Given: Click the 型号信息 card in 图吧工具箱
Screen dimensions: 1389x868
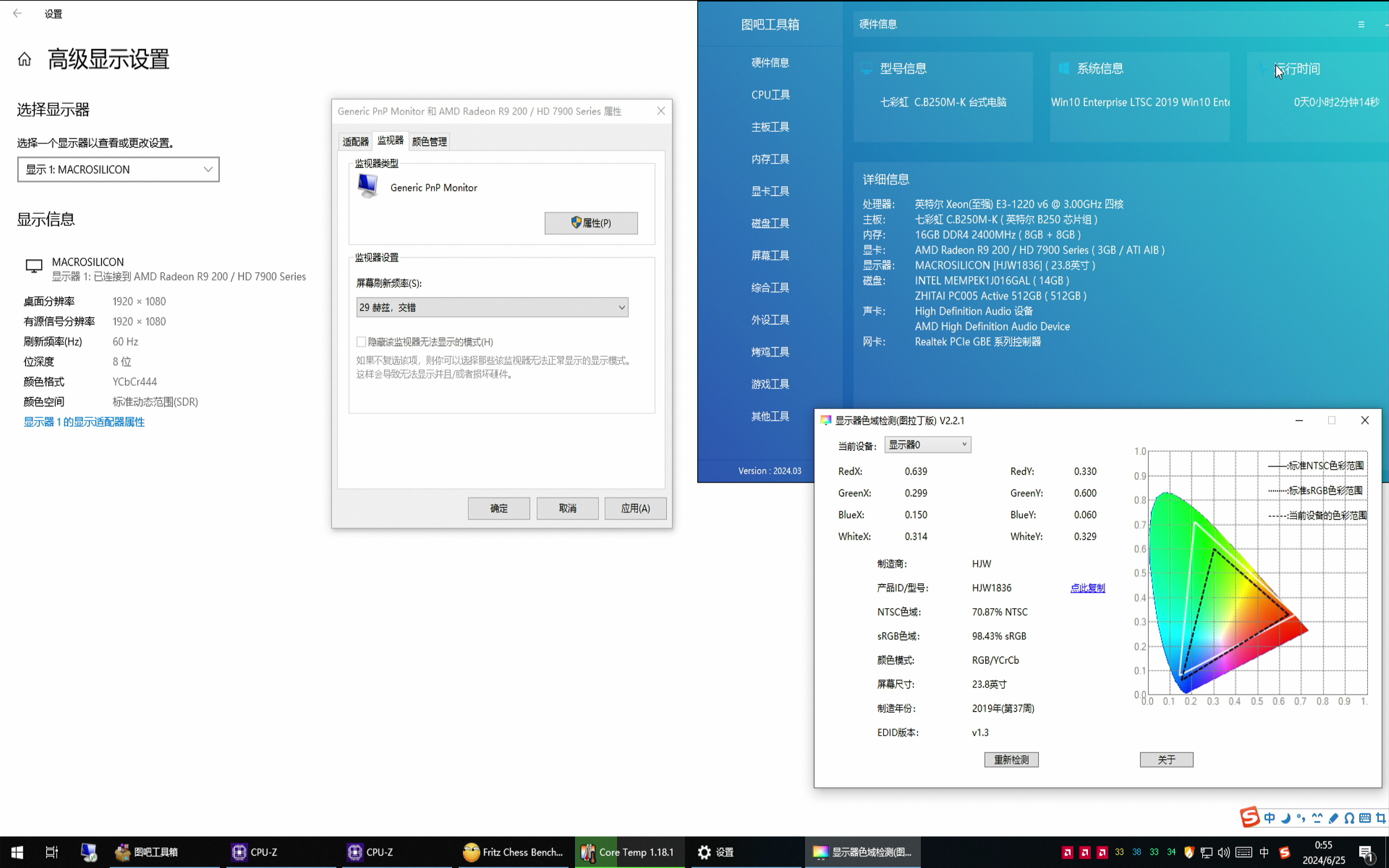Looking at the screenshot, I should [943, 97].
